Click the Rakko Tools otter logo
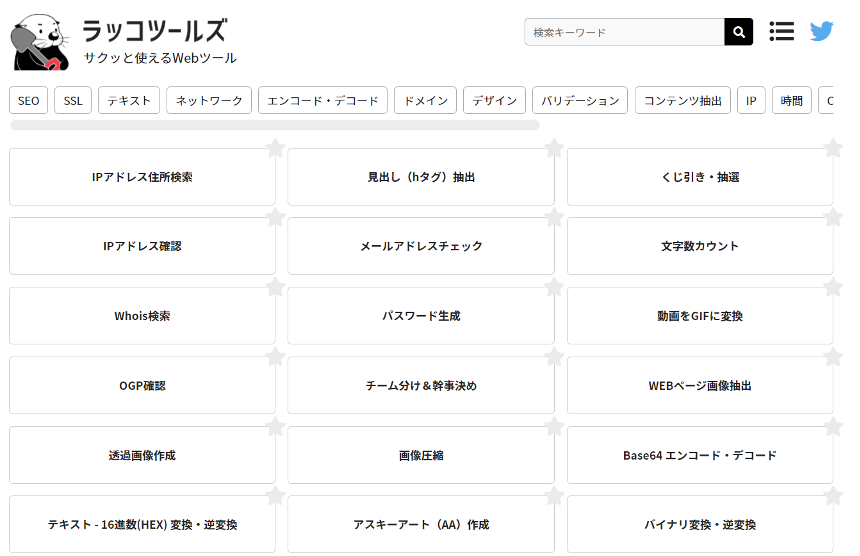This screenshot has width=860, height=556. pyautogui.click(x=40, y=44)
